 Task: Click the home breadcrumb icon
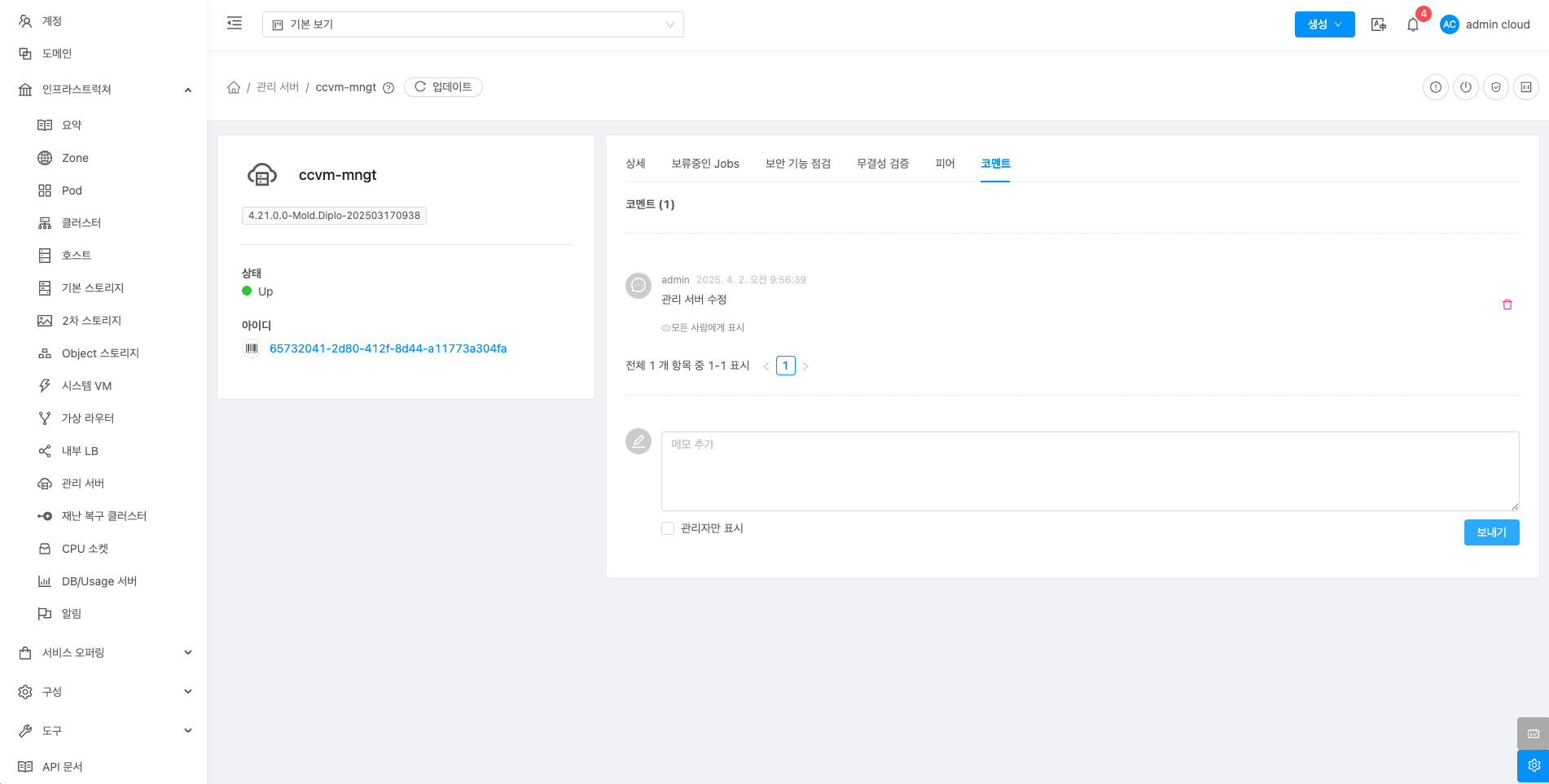[x=234, y=87]
